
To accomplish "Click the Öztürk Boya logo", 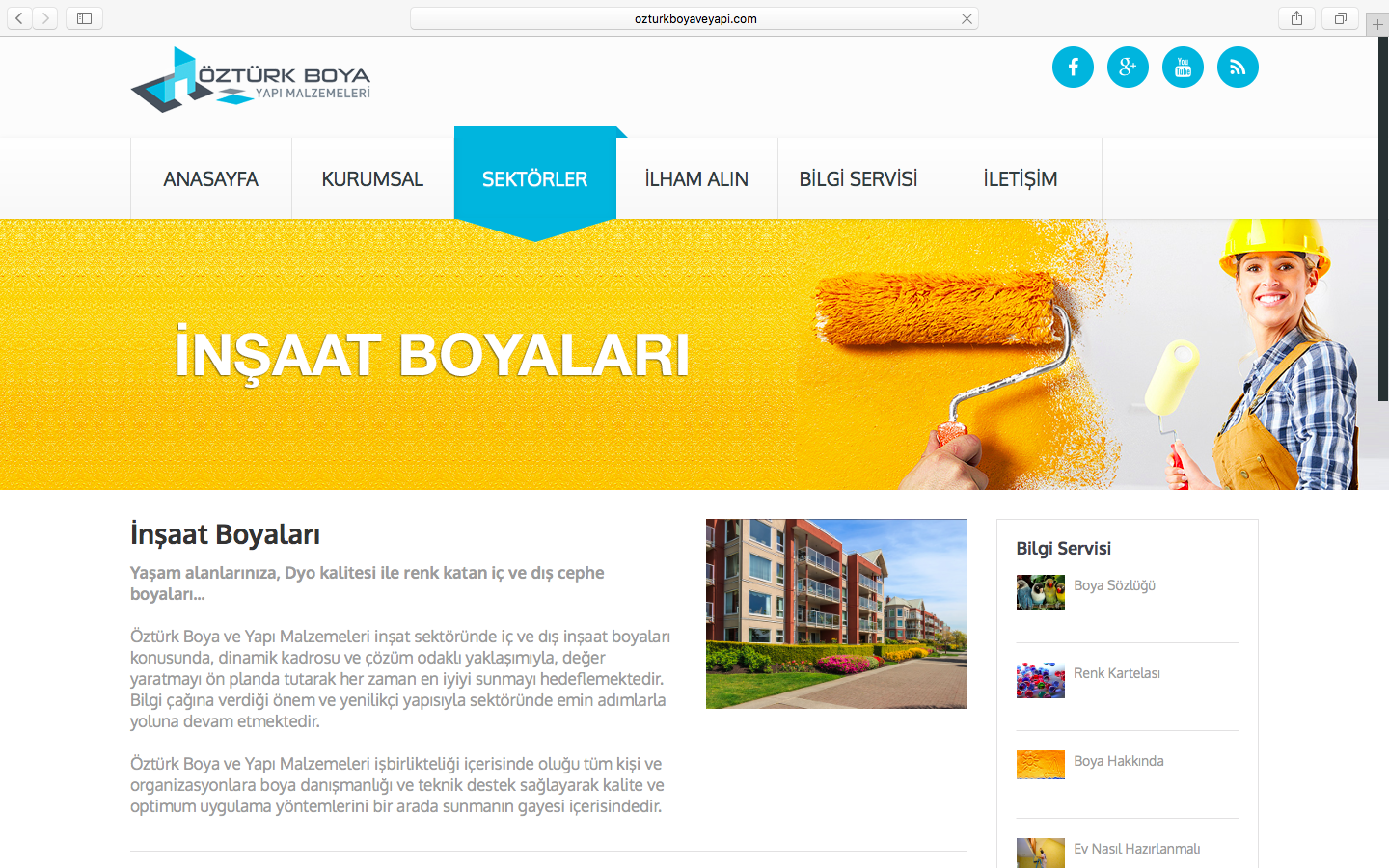I will click(x=251, y=79).
